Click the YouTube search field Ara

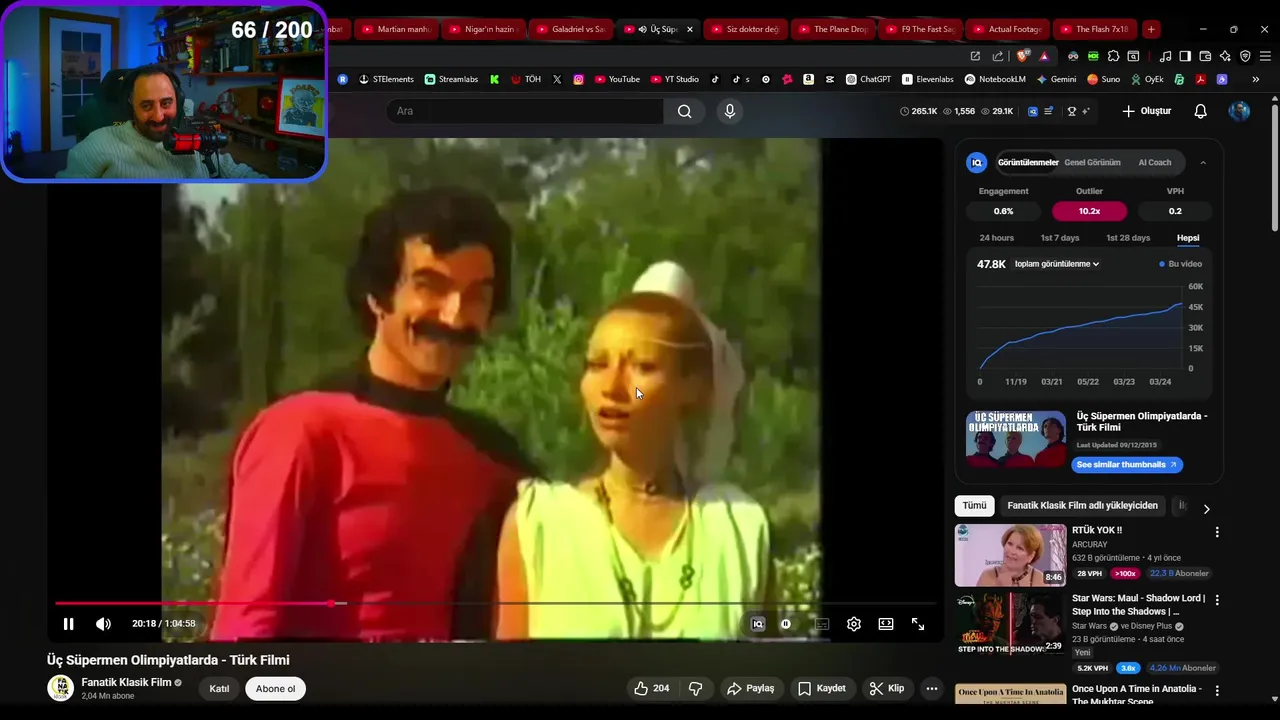coord(525,111)
